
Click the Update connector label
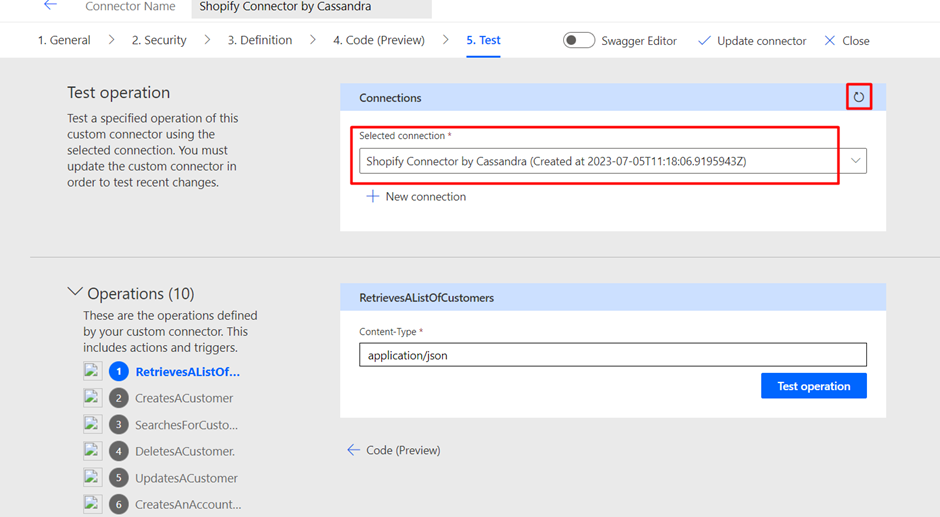click(x=761, y=41)
